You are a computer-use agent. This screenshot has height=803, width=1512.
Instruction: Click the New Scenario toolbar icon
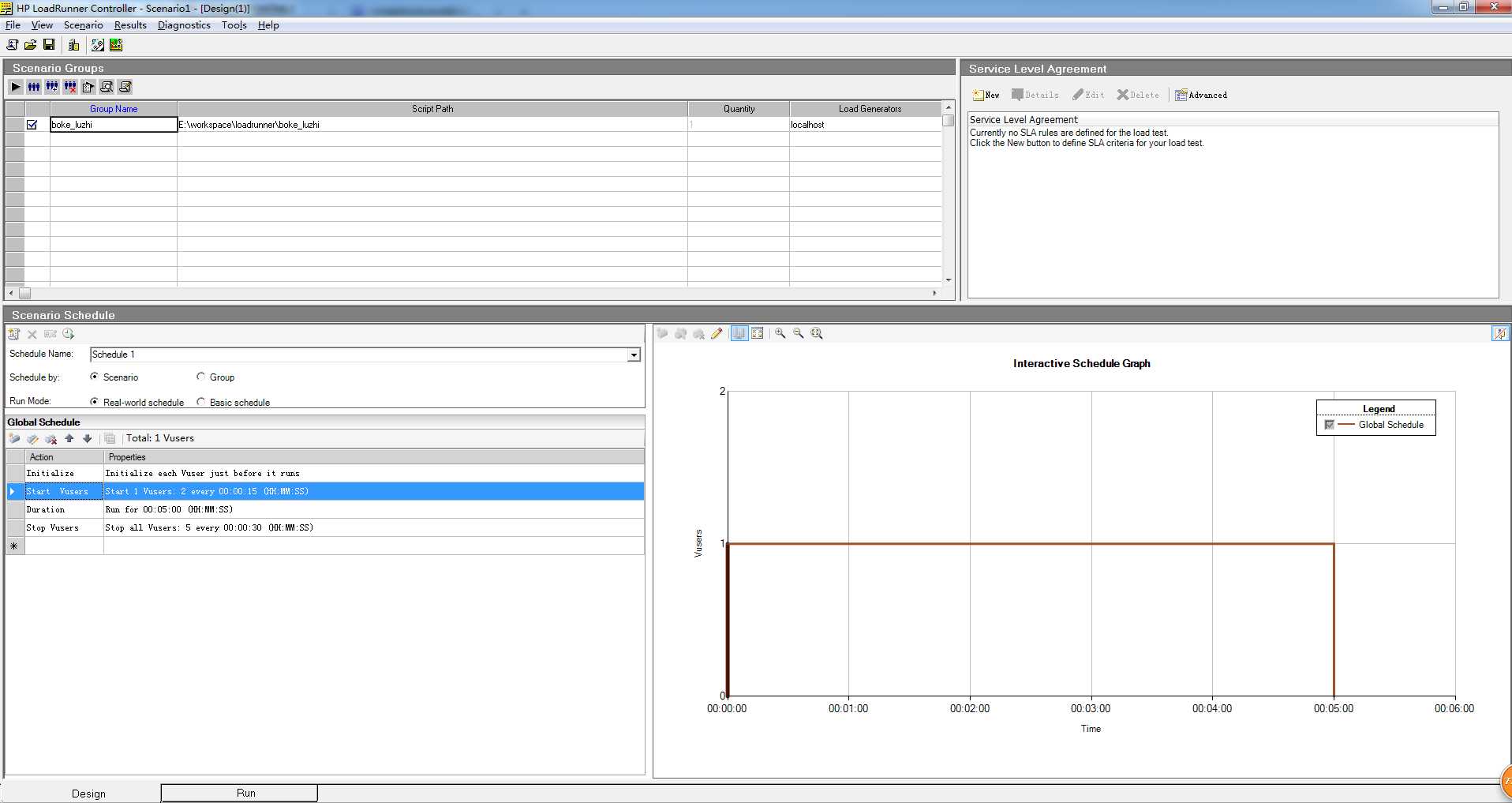[12, 45]
